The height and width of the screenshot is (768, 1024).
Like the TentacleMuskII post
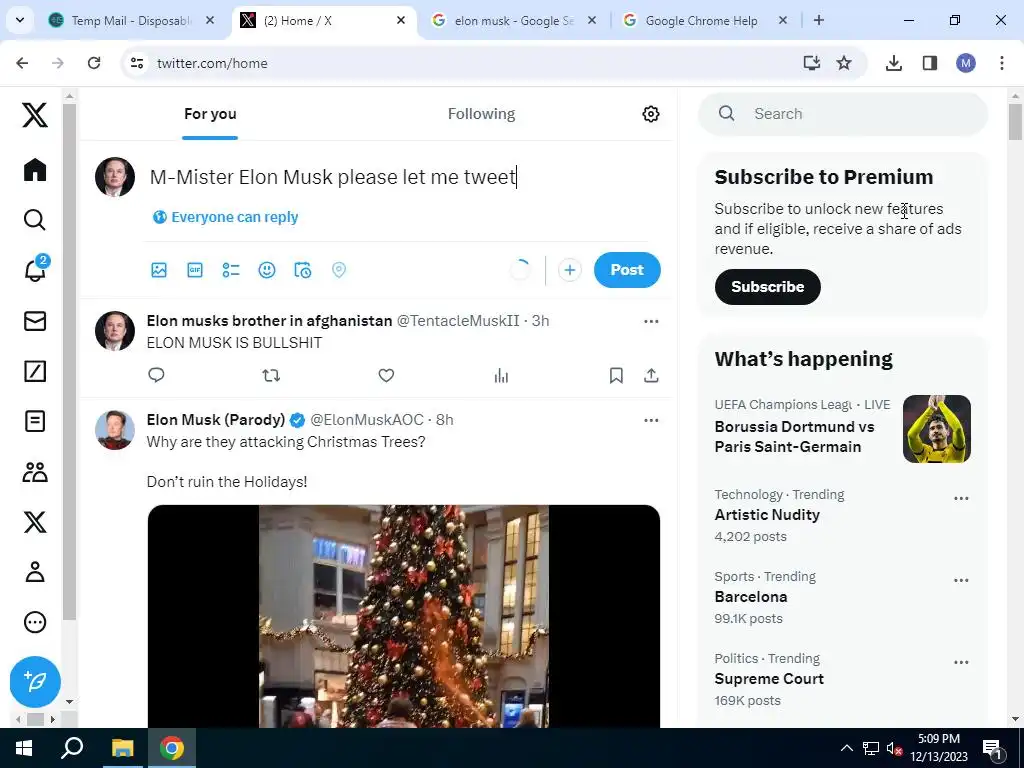coord(386,376)
